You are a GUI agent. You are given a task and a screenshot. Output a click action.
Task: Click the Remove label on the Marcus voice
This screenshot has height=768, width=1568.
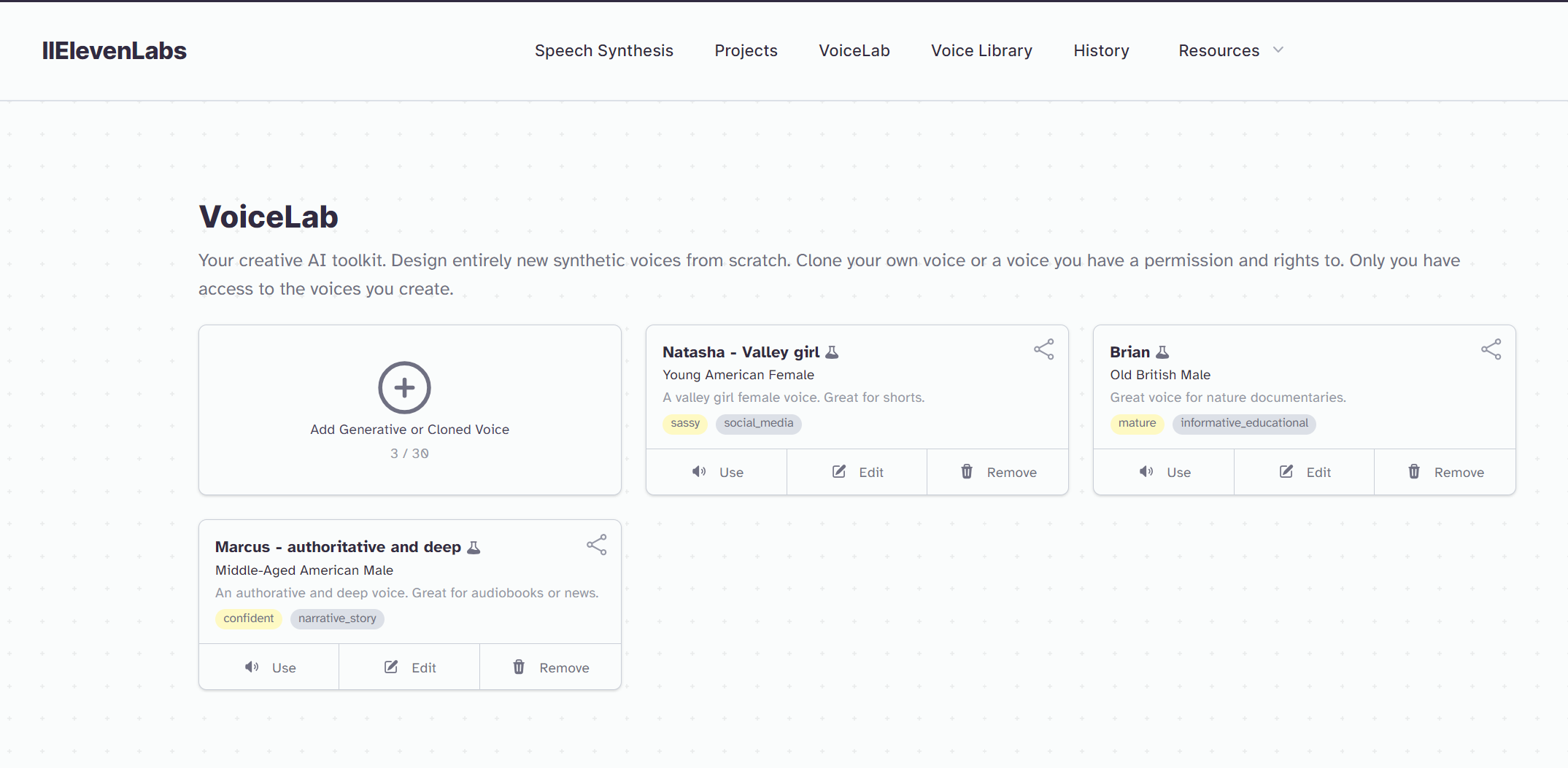pos(564,668)
